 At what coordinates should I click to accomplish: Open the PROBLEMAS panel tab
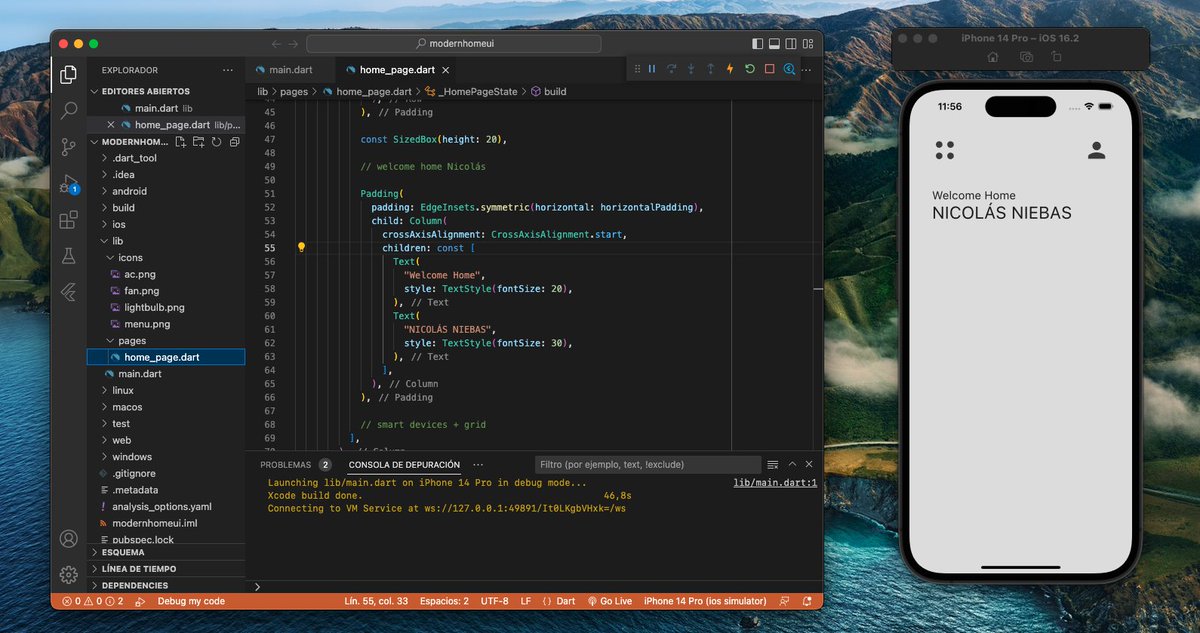[295, 465]
